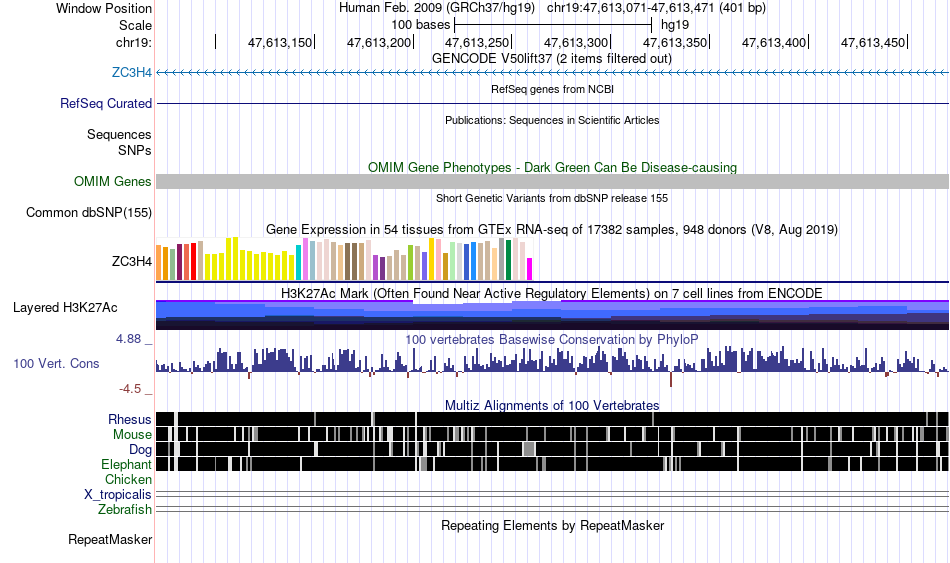950x563 pixels.
Task: Click the 100 bases scale bar
Action: (553, 25)
